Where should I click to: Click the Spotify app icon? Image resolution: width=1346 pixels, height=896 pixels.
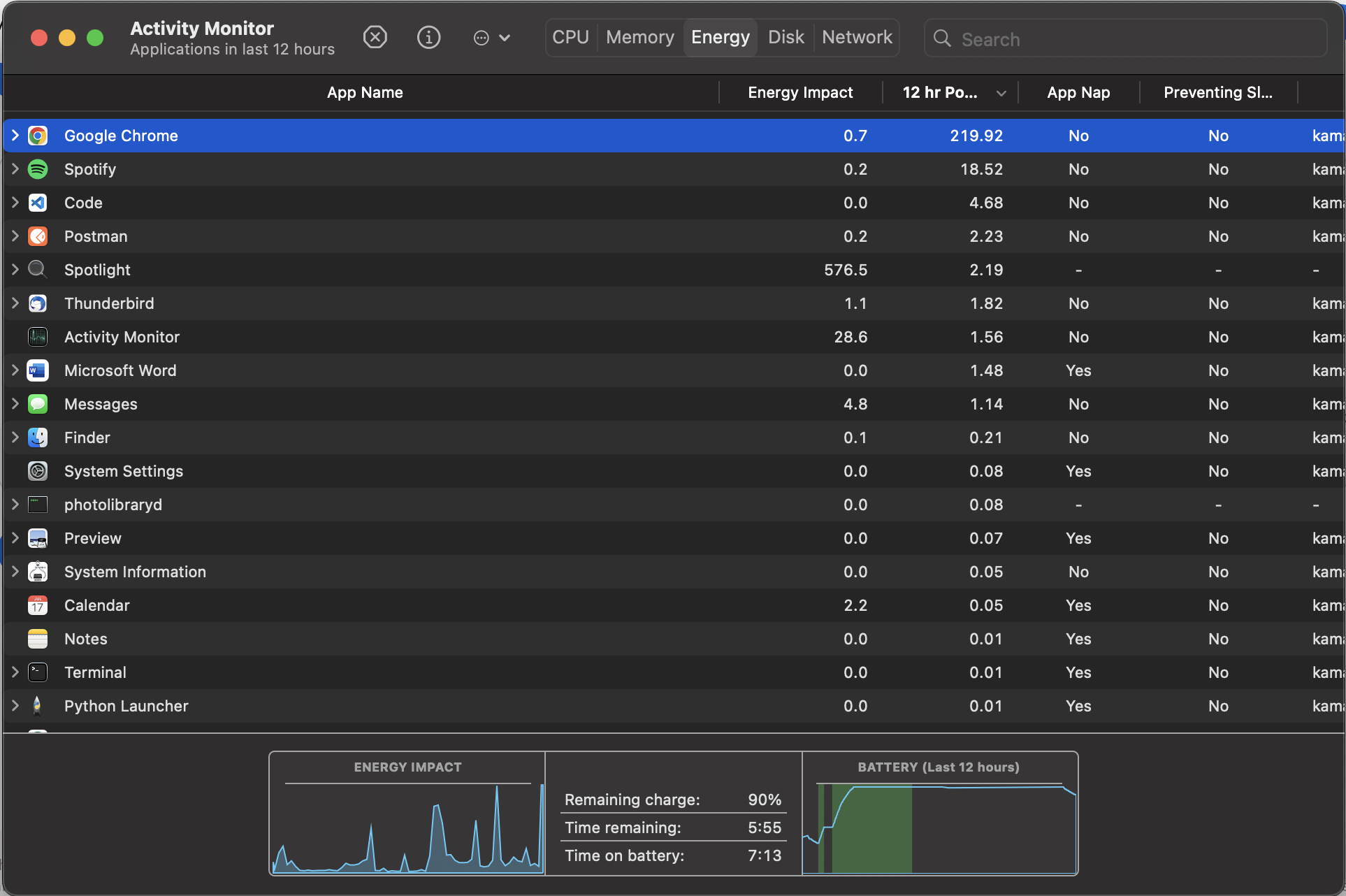click(x=38, y=169)
